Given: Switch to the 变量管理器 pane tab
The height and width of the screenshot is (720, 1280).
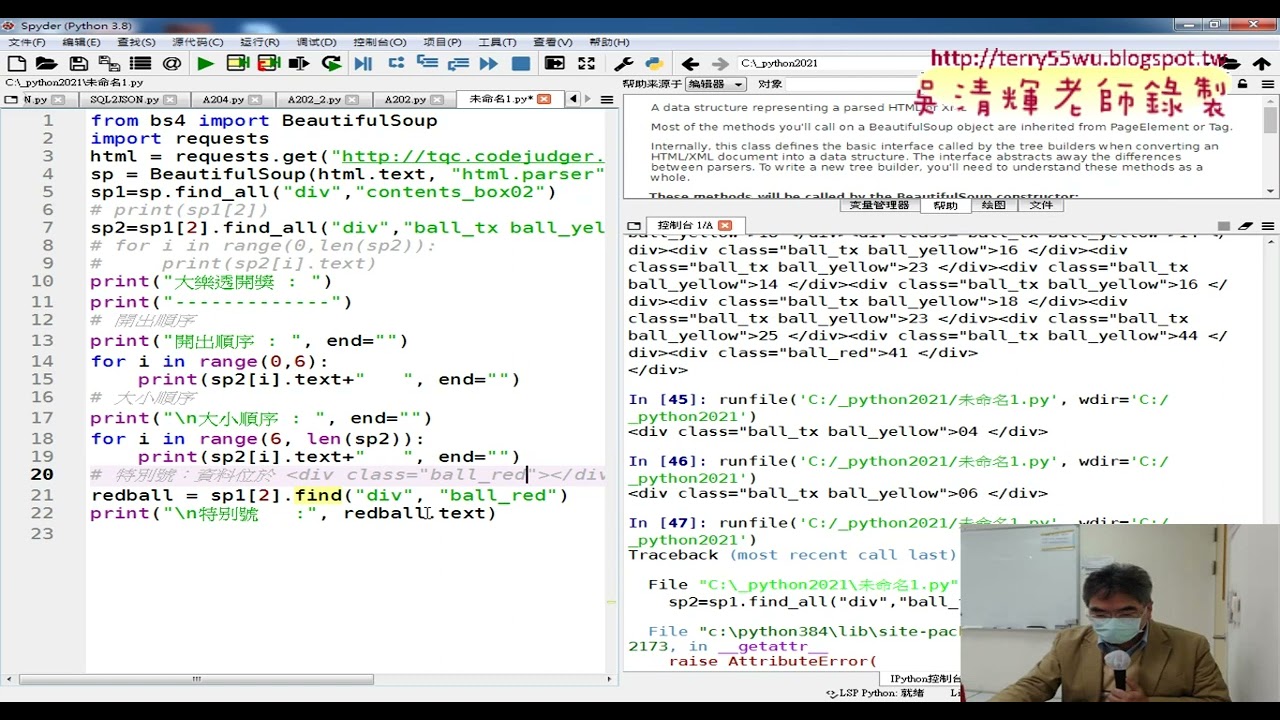Looking at the screenshot, I should [x=879, y=205].
